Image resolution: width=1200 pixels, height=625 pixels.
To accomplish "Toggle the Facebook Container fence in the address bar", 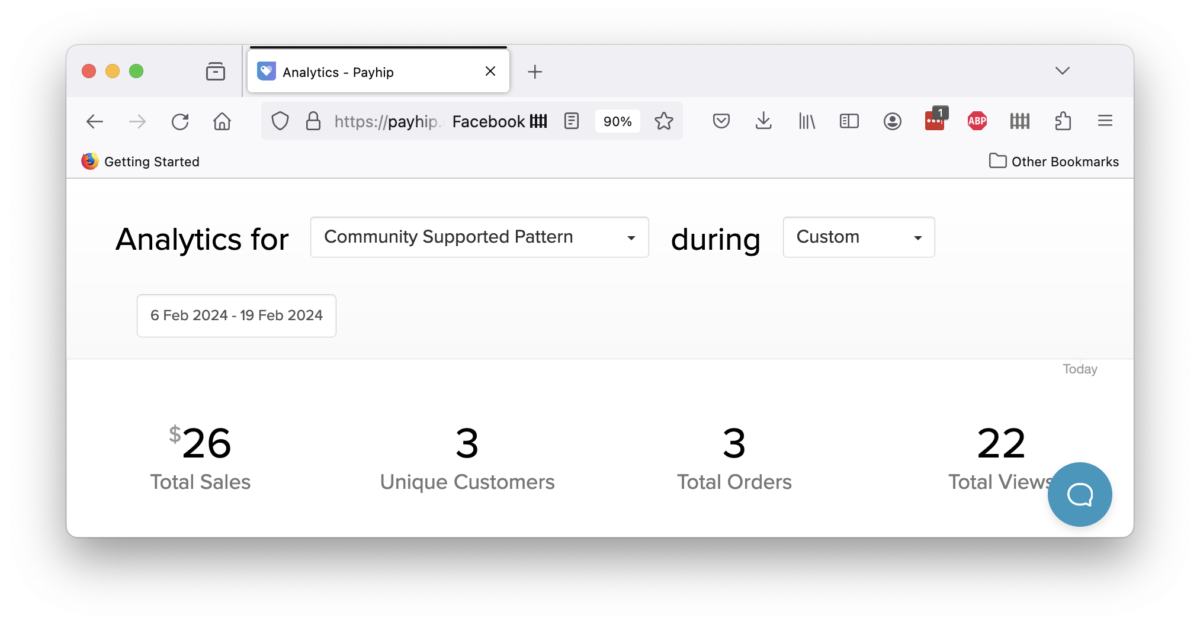I will pyautogui.click(x=538, y=121).
